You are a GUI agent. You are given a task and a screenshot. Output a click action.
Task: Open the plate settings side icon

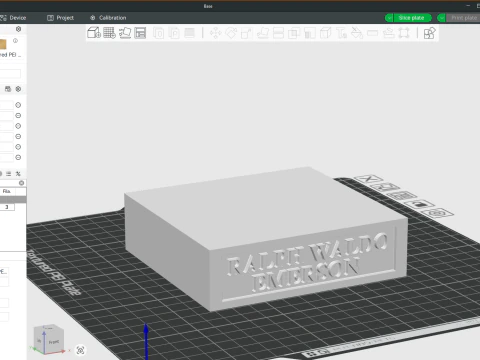coord(438,213)
